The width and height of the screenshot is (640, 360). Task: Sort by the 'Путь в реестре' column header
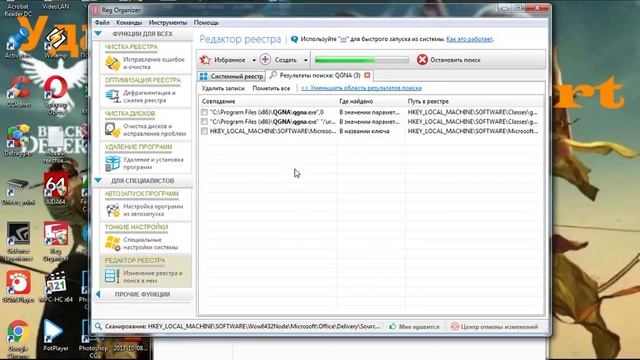click(474, 101)
